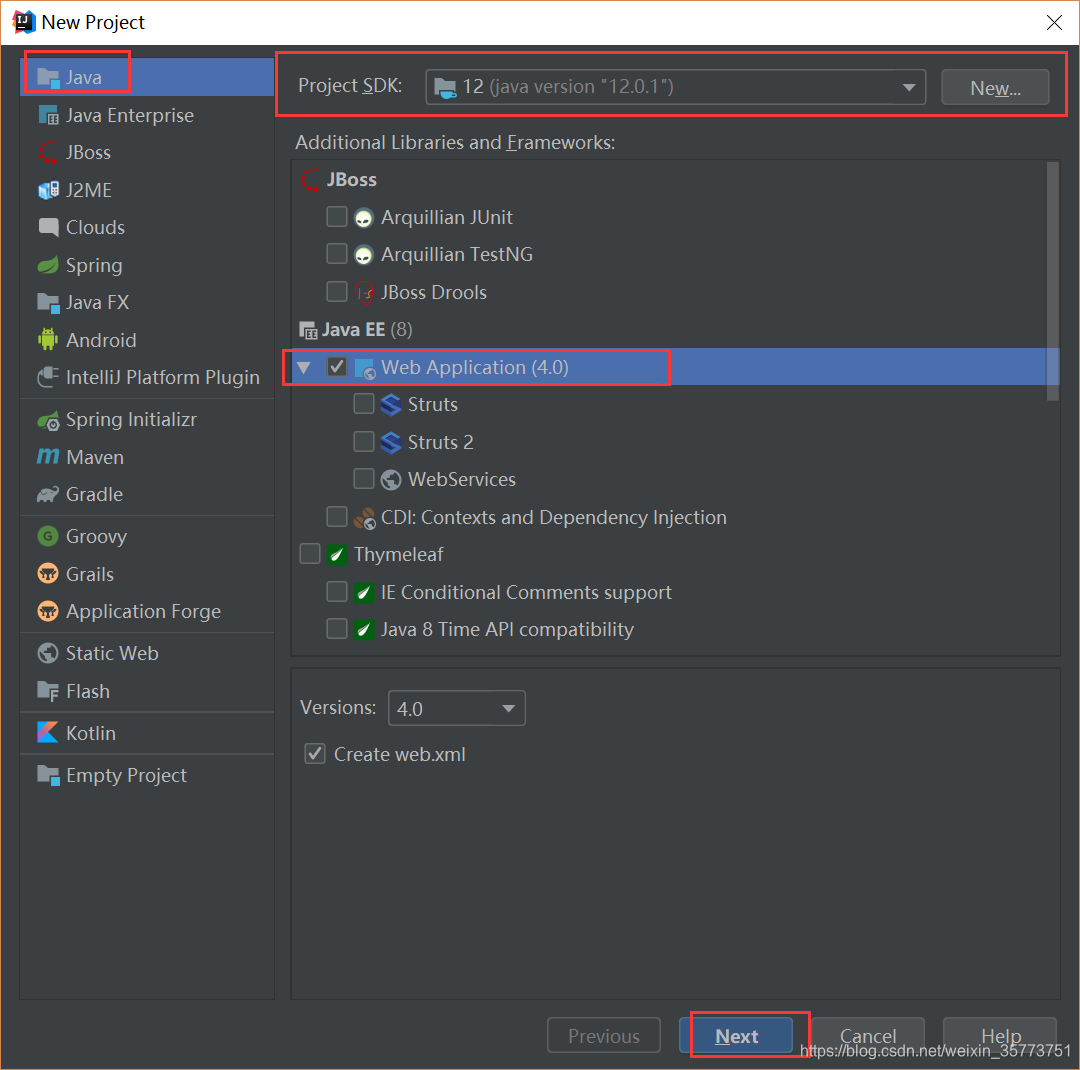The height and width of the screenshot is (1070, 1080).
Task: Select Empty Project type
Action: tap(147, 775)
